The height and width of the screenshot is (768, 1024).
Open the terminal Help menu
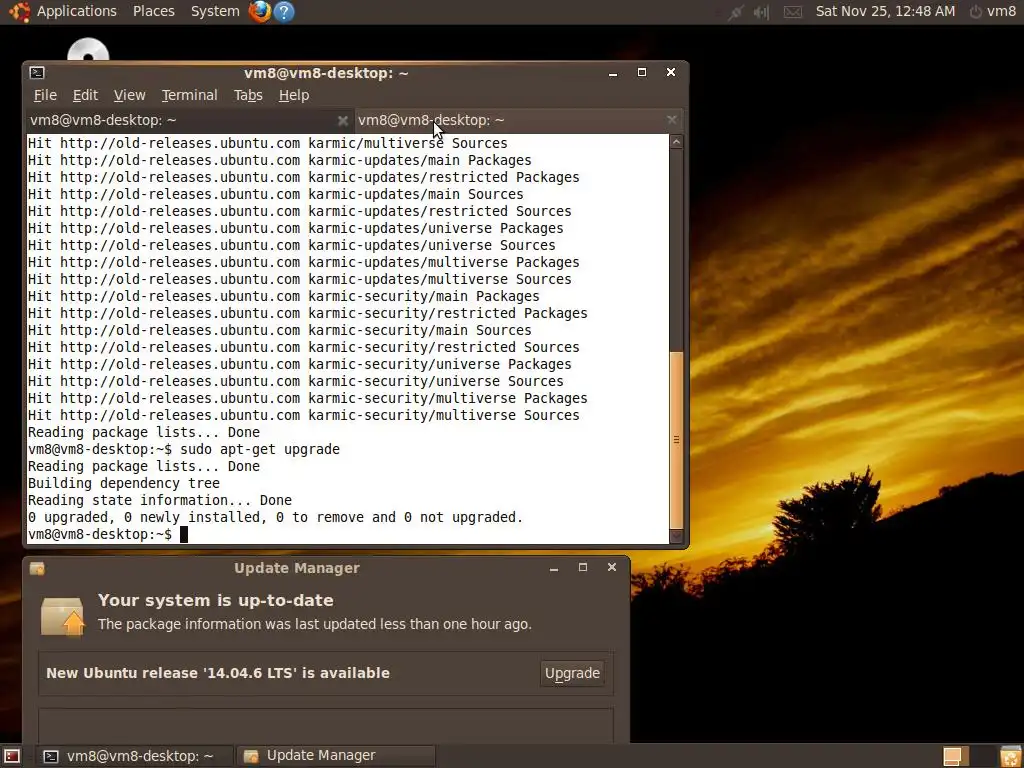[x=294, y=95]
